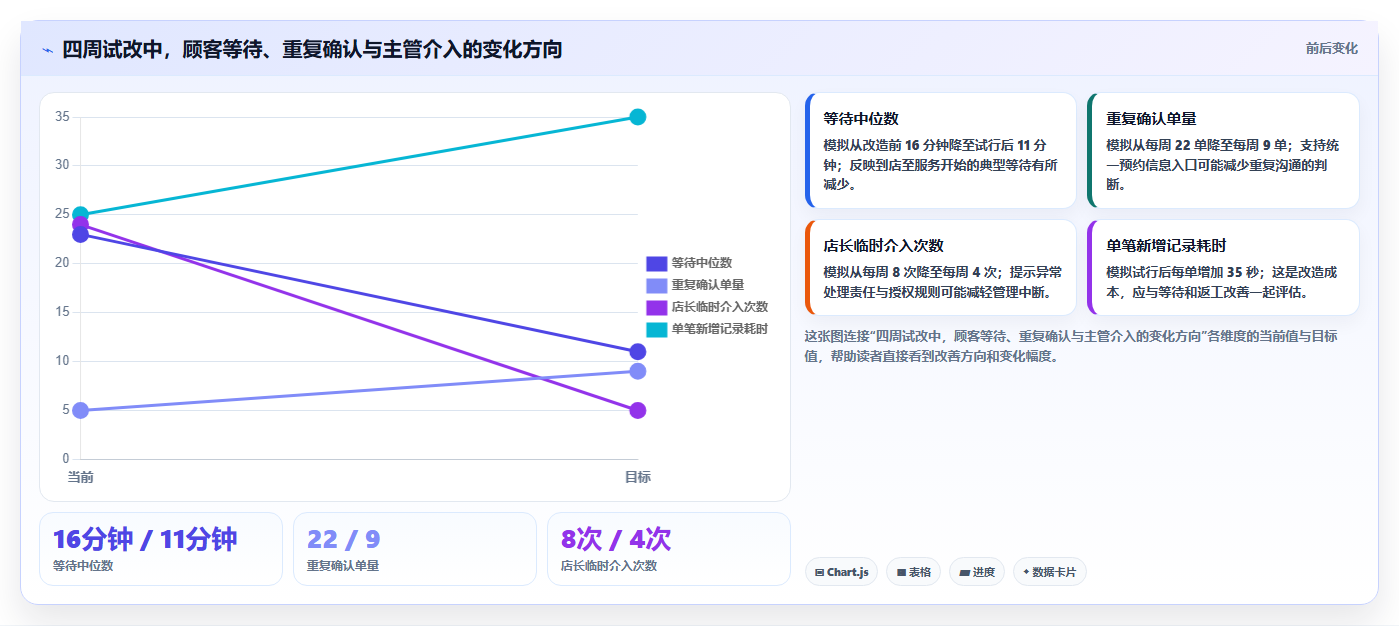
Task: Toggle the 等待中位数 legend color box
Action: [x=656, y=264]
